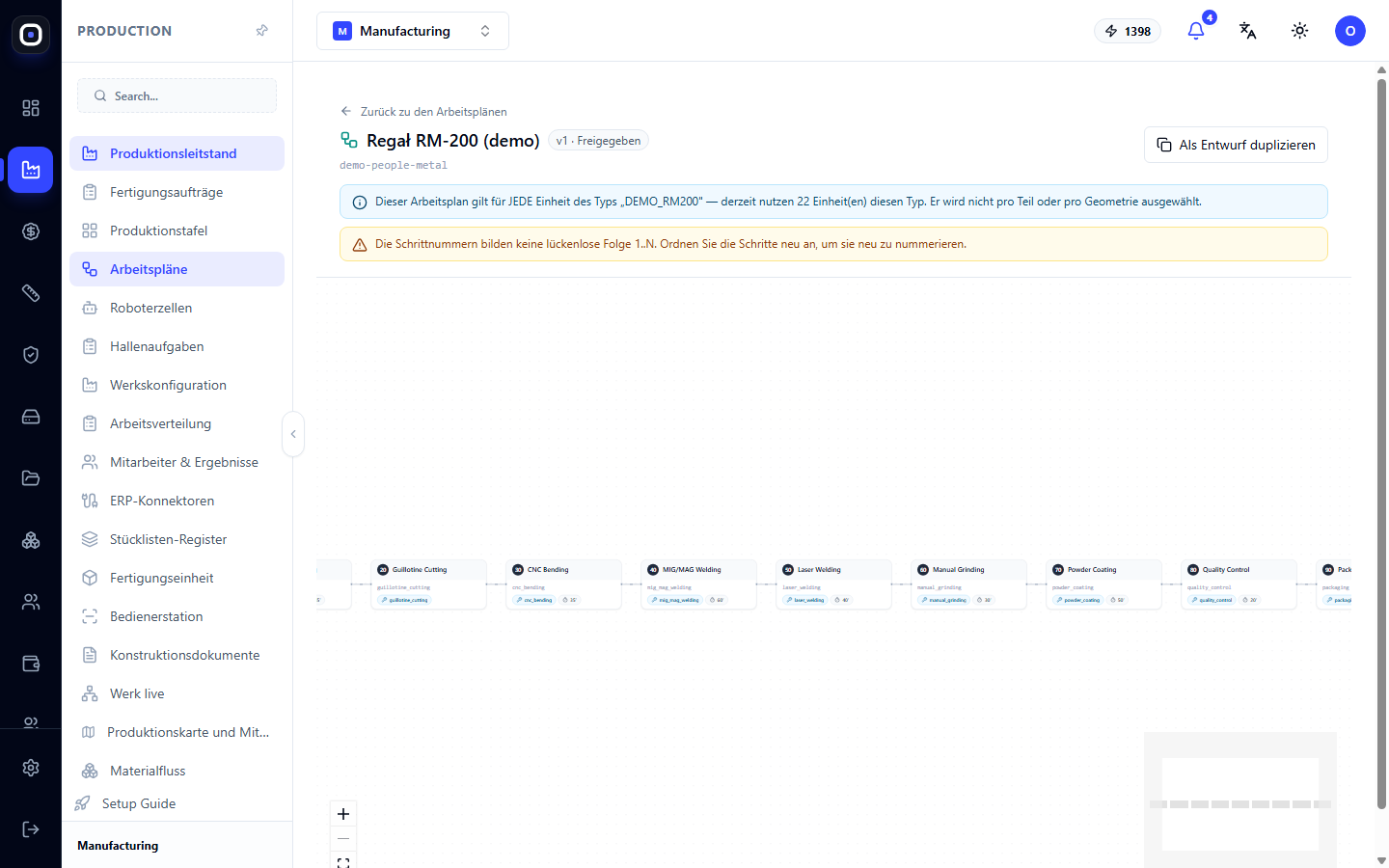Select the Quality Control step node
Viewport: 1389px width, 868px height.
click(1239, 584)
